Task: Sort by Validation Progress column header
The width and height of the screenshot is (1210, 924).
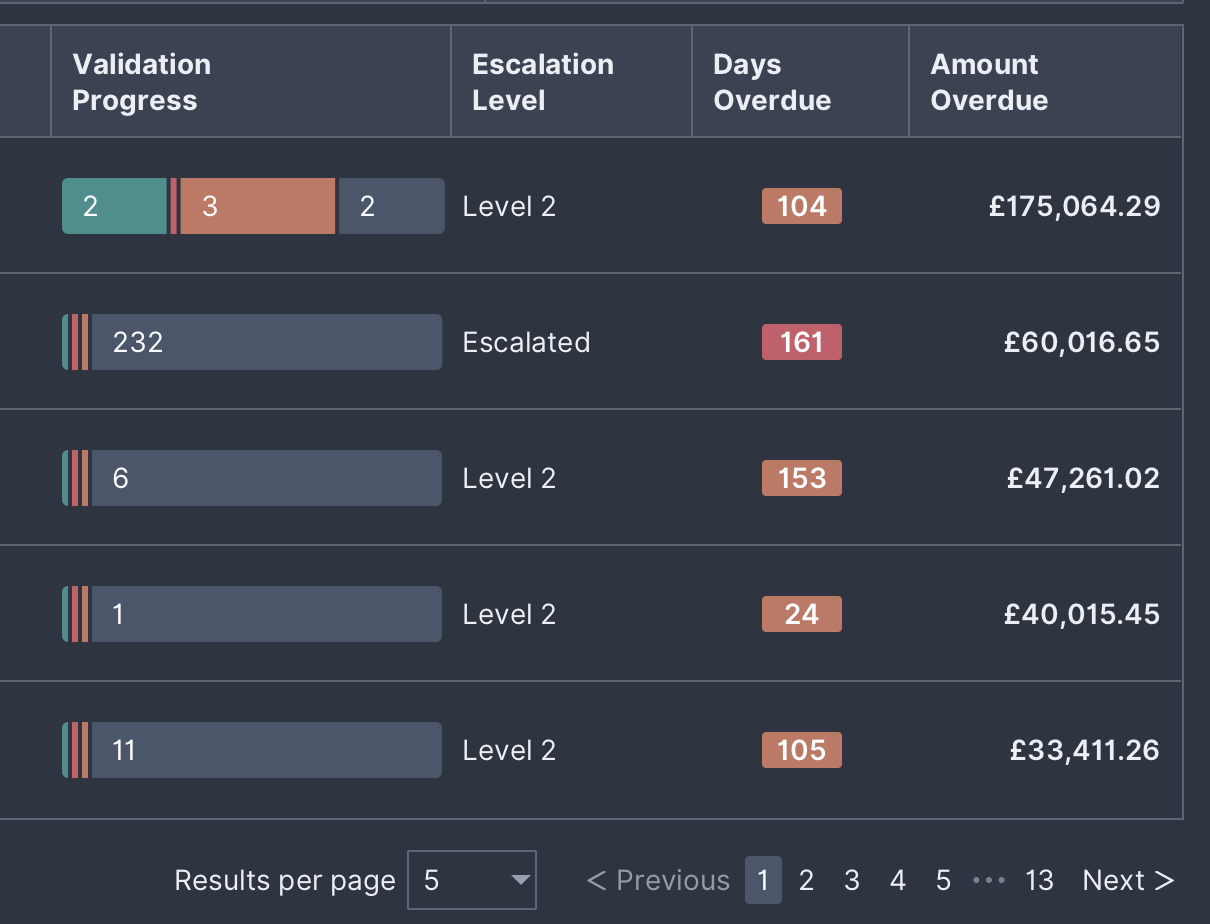Action: tap(141, 82)
